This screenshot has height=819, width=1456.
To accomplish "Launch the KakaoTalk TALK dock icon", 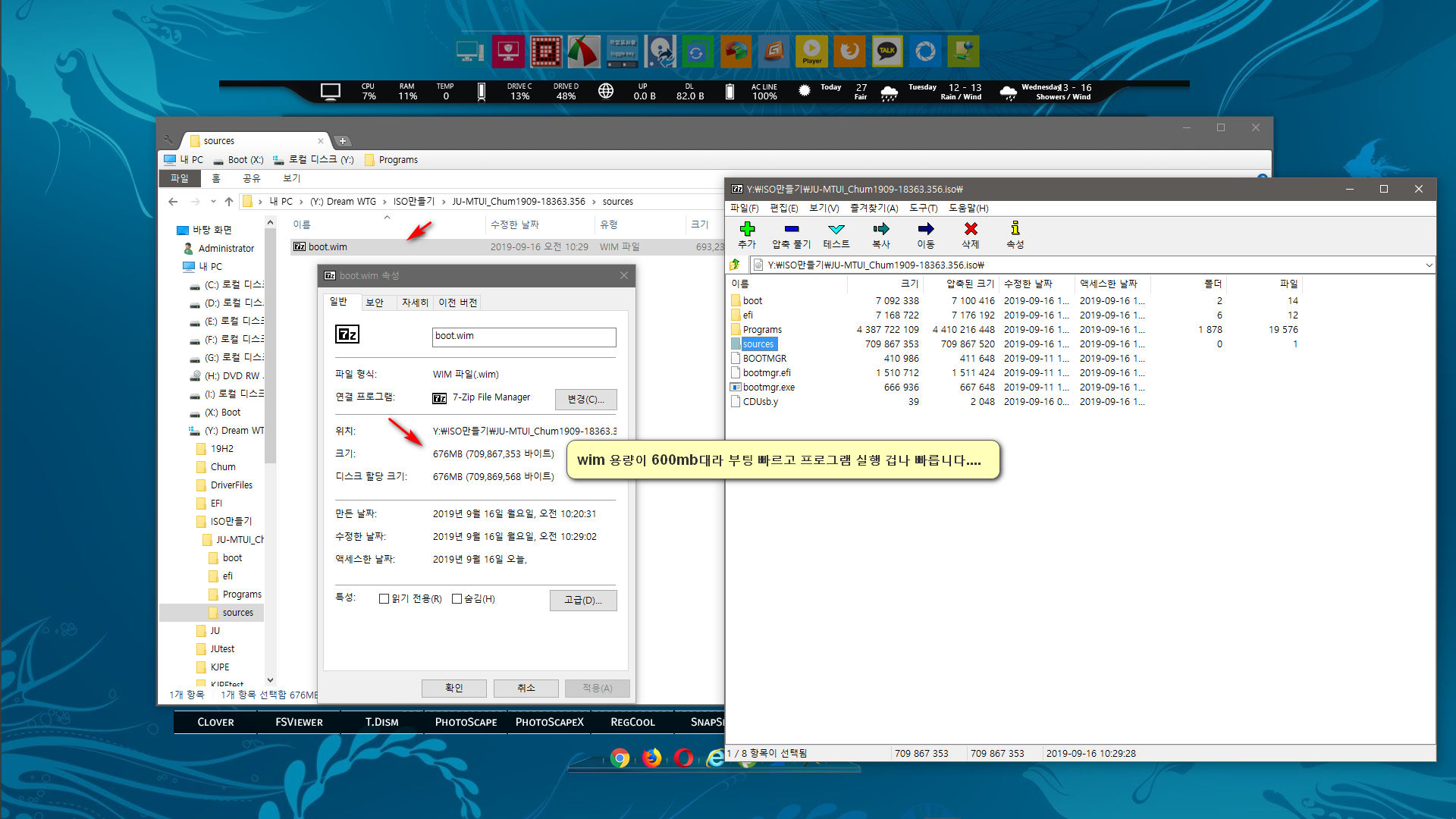I will point(887,52).
